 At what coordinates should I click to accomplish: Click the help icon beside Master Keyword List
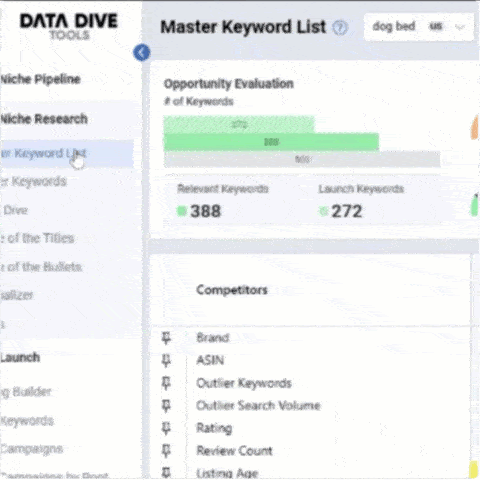[x=340, y=27]
